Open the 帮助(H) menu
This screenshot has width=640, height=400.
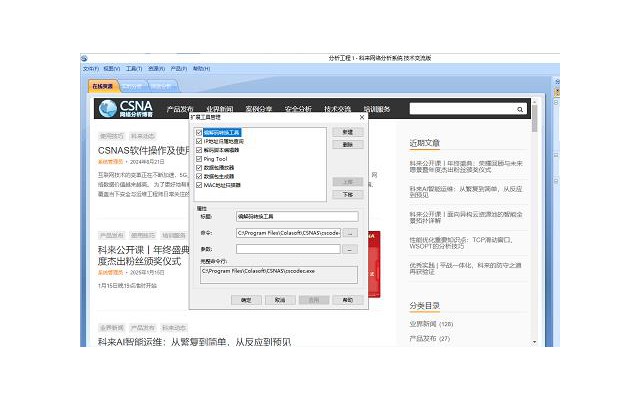tap(201, 69)
